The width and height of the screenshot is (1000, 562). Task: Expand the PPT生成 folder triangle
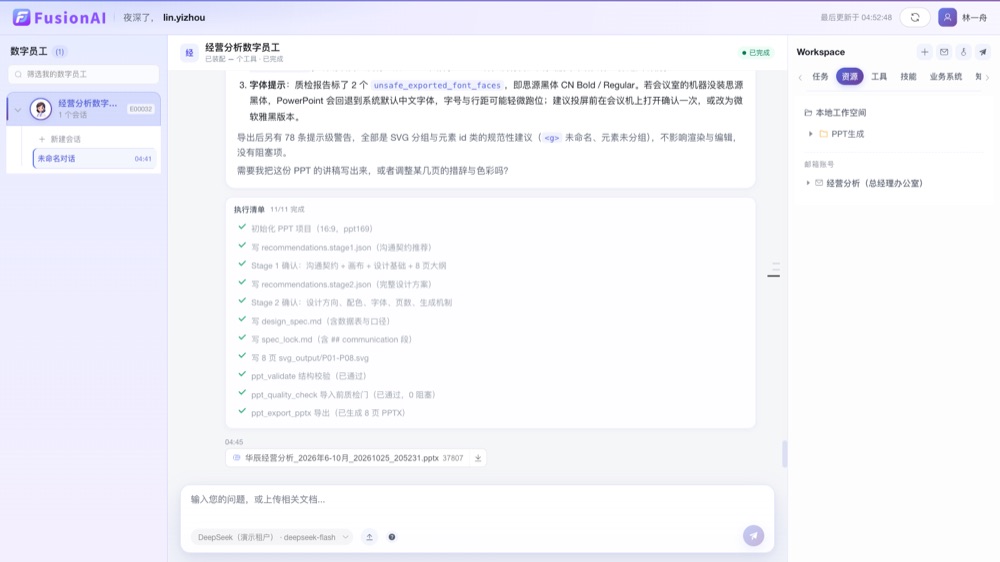pyautogui.click(x=811, y=134)
